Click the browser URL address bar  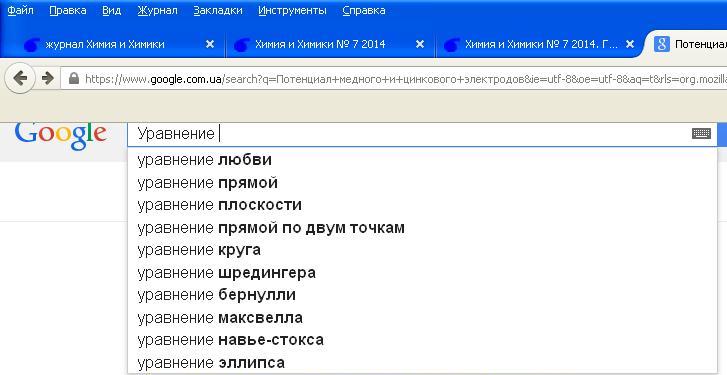(394, 78)
